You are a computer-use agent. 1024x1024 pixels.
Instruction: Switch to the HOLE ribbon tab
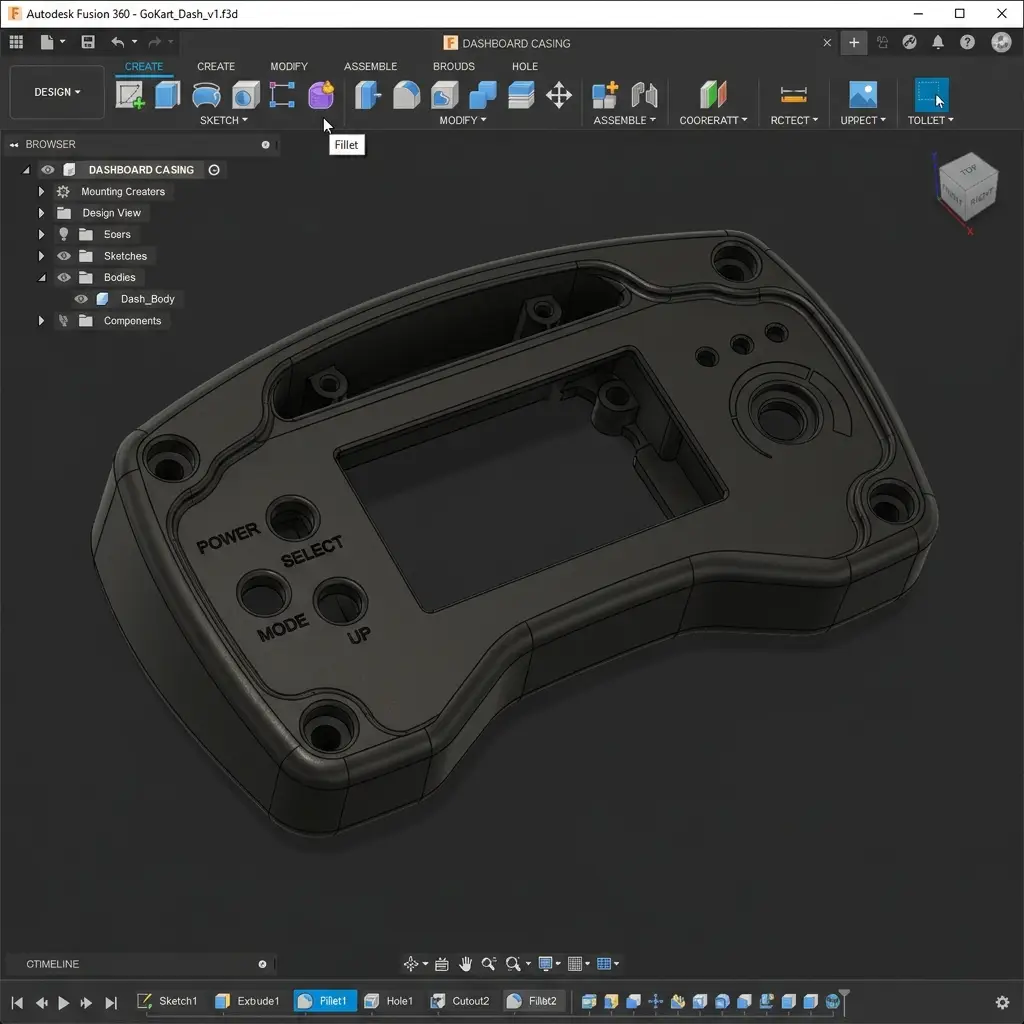click(x=525, y=67)
